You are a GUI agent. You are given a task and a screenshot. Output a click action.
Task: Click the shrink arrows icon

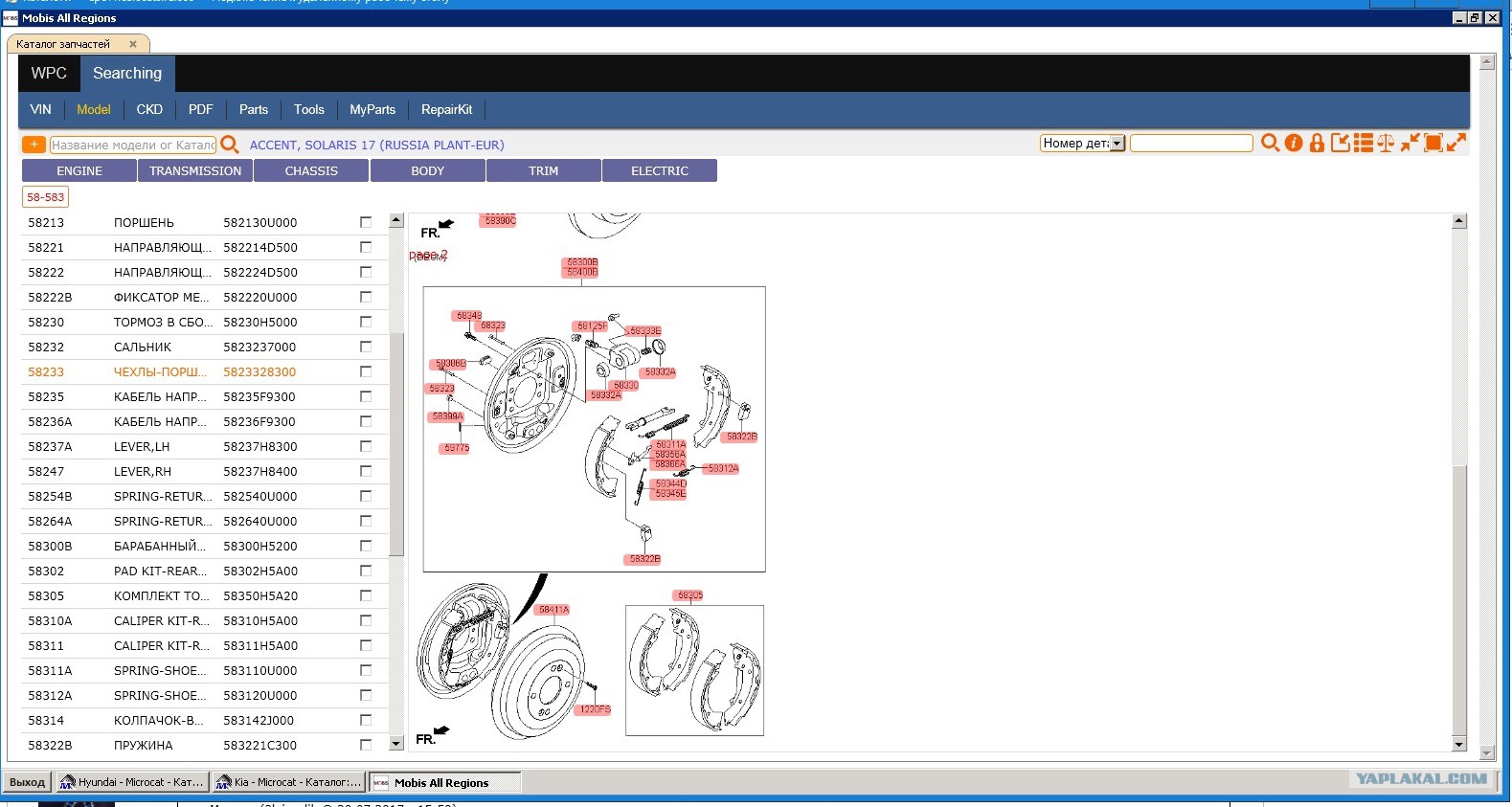point(1410,143)
